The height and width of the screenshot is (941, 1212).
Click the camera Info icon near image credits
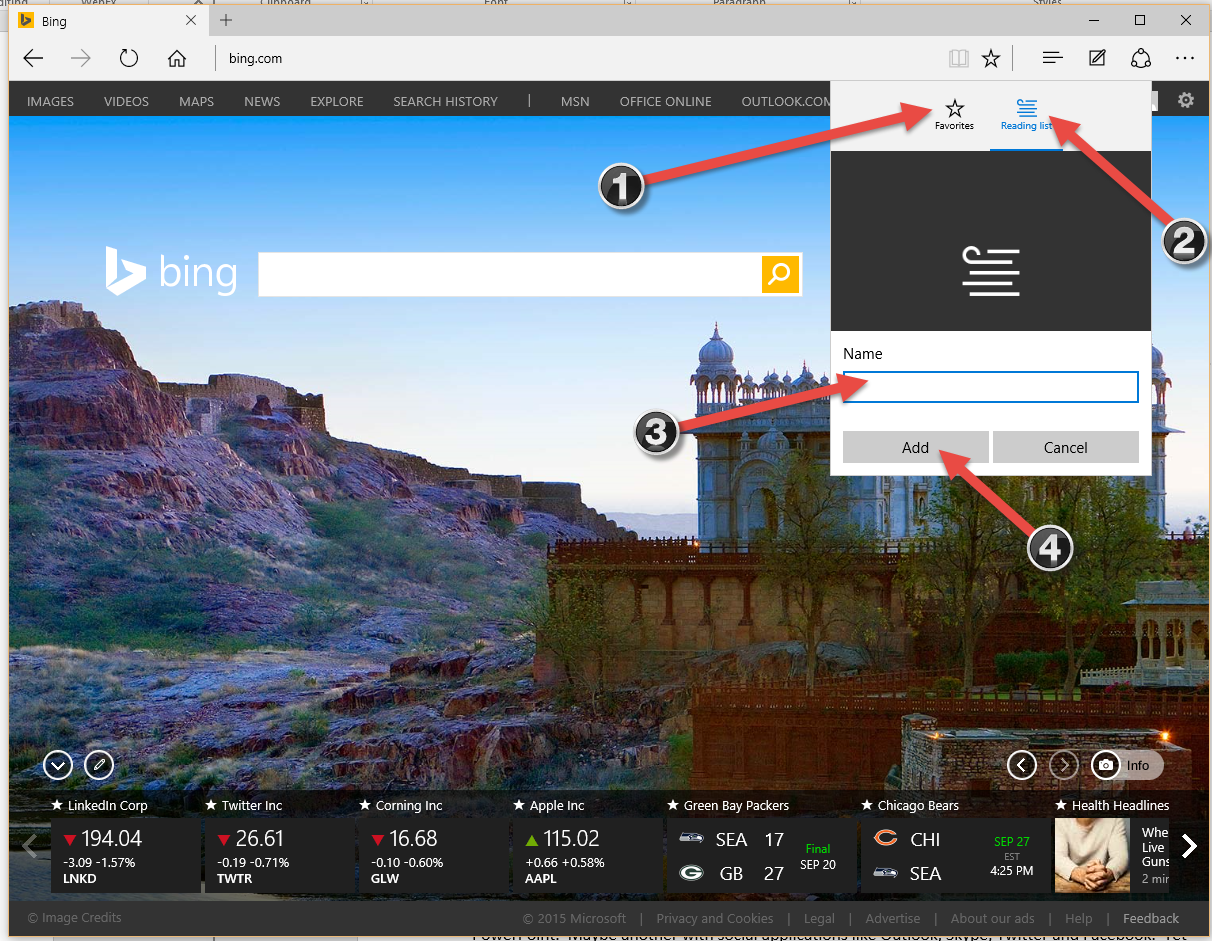[x=1105, y=764]
